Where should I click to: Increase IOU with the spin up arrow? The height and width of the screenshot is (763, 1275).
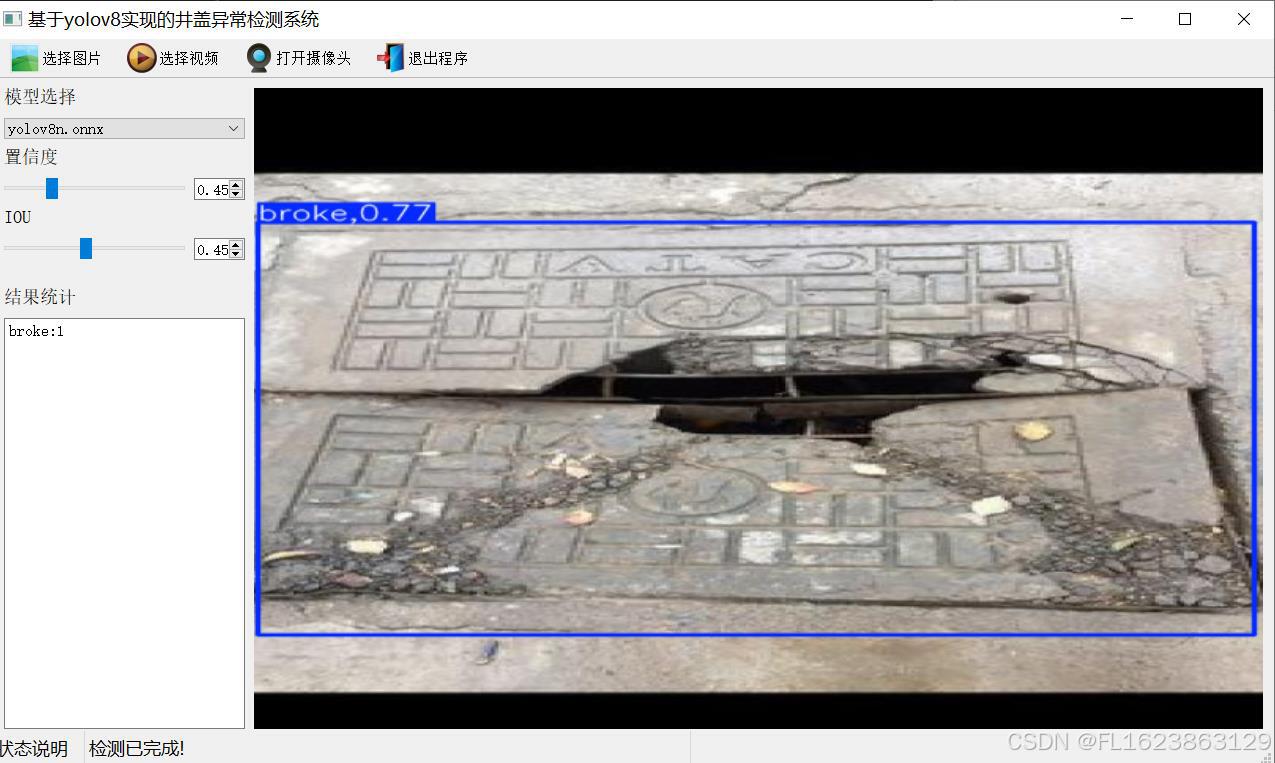click(236, 244)
